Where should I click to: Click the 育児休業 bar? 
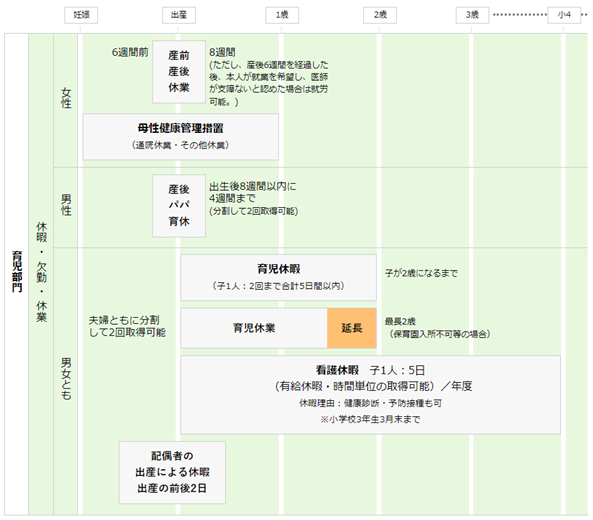point(254,328)
